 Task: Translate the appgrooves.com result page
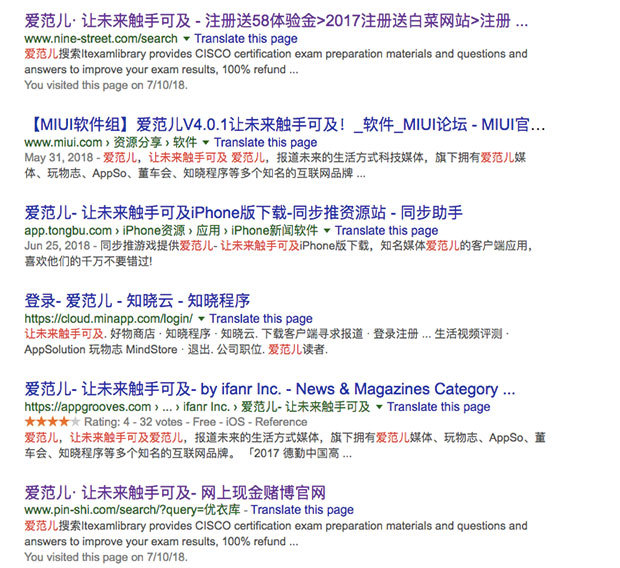tap(439, 407)
